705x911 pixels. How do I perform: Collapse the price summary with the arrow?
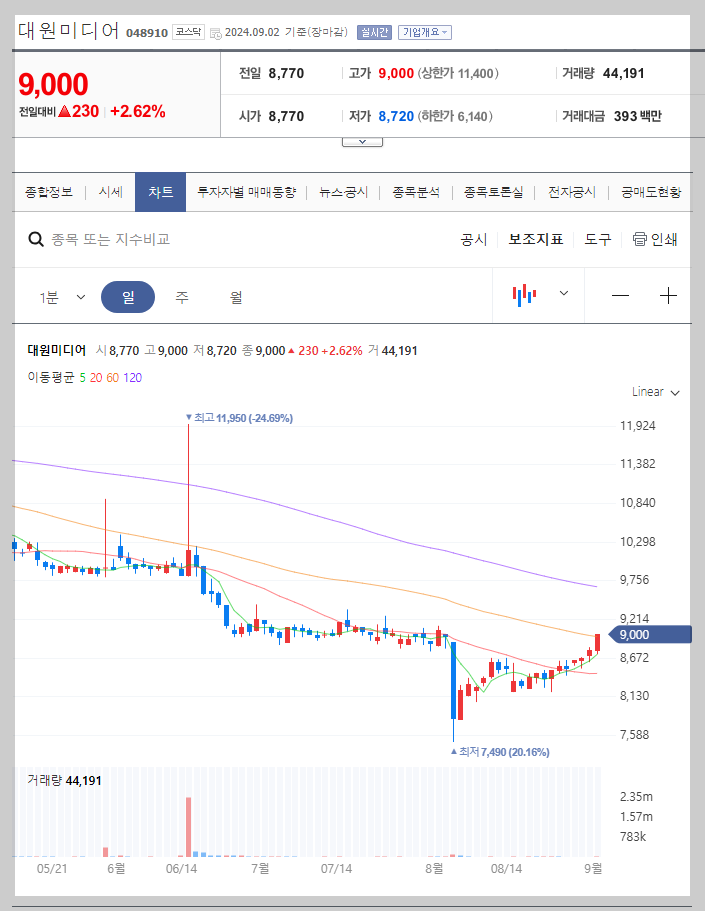tap(361, 140)
